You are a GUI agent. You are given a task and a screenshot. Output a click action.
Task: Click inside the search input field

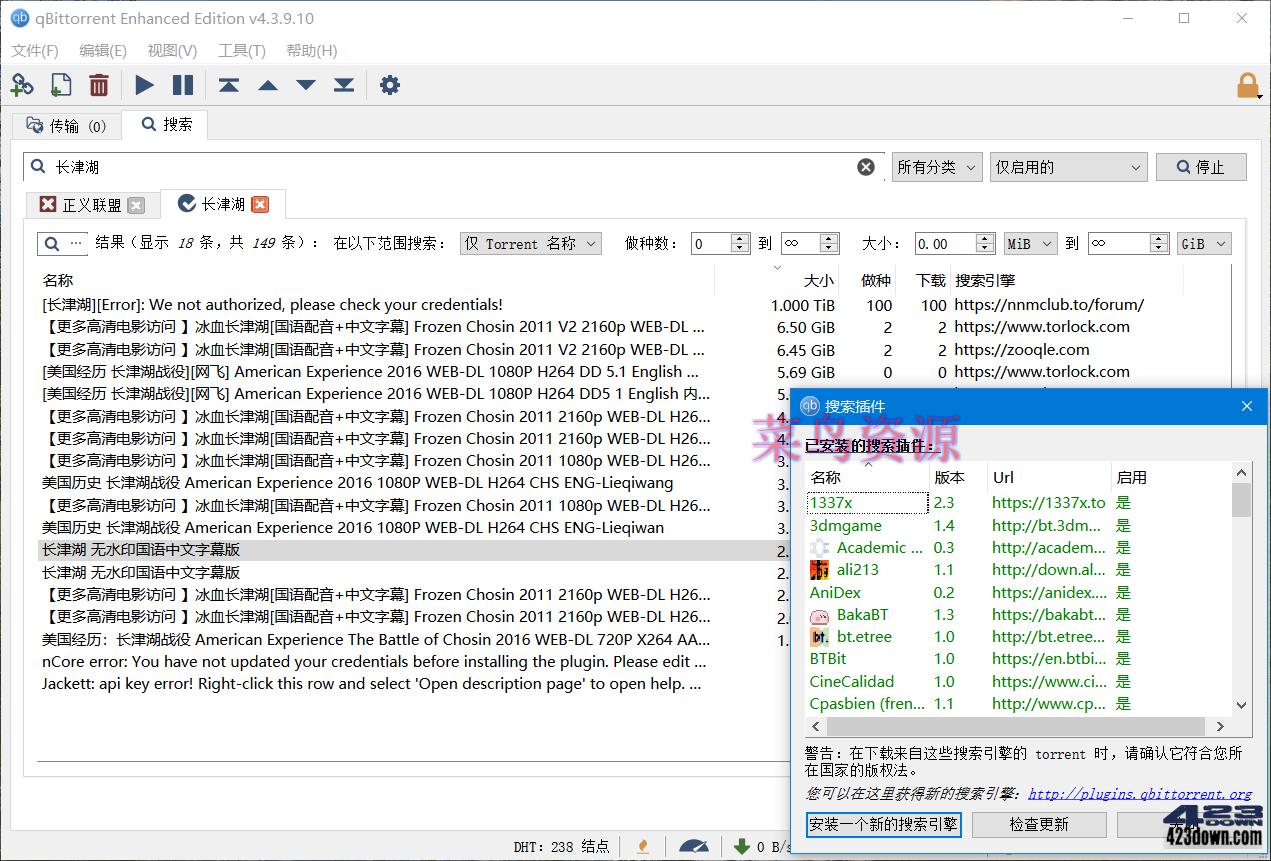(x=400, y=167)
